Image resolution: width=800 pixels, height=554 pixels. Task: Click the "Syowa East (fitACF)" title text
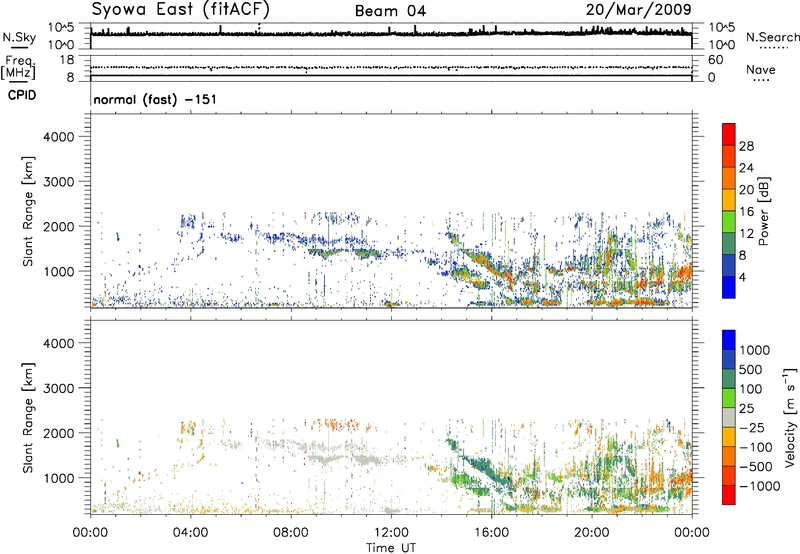[181, 9]
